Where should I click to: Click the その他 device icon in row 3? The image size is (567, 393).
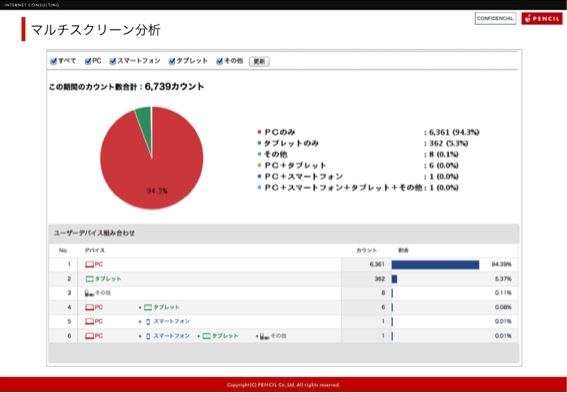(x=89, y=293)
